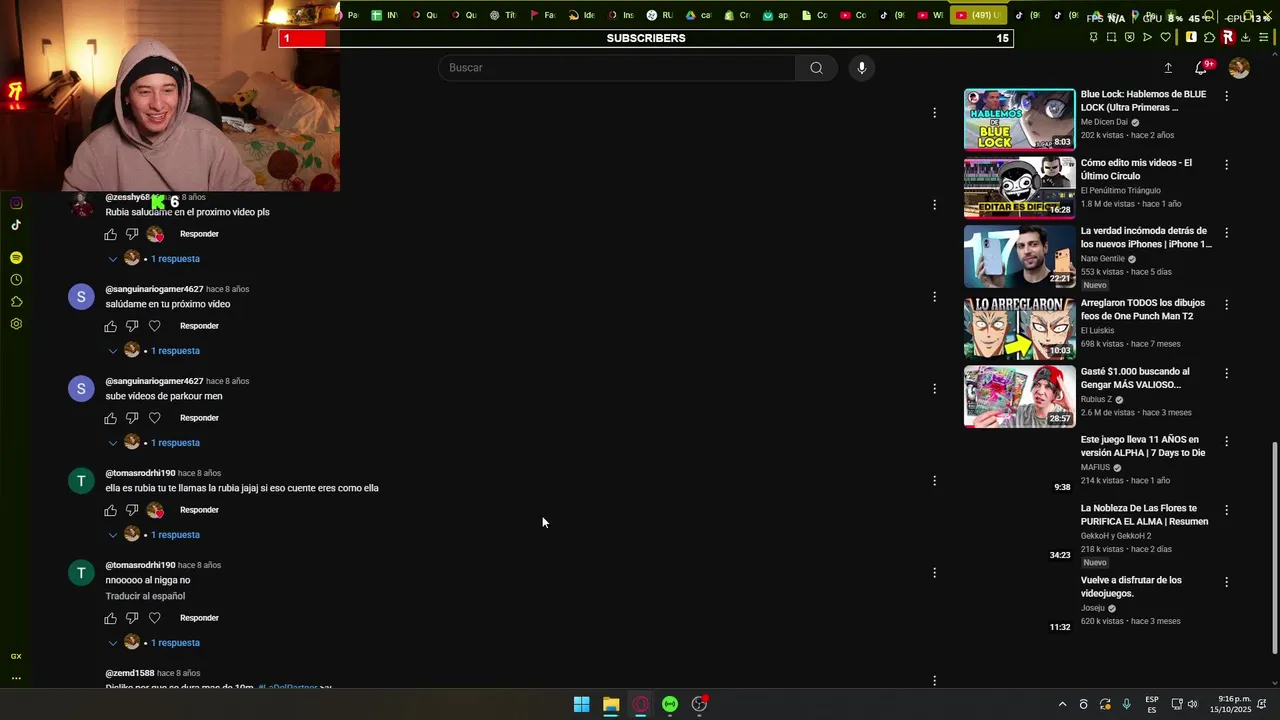Viewport: 1280px width, 720px height.
Task: Click the Buscar search input field
Action: click(x=616, y=68)
